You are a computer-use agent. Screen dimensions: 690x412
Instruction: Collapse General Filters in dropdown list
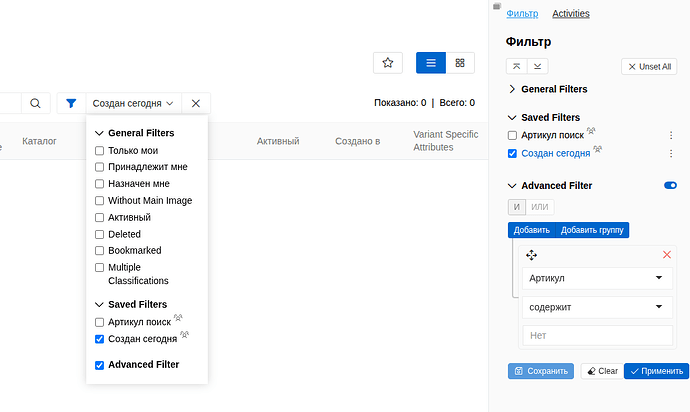coord(99,133)
